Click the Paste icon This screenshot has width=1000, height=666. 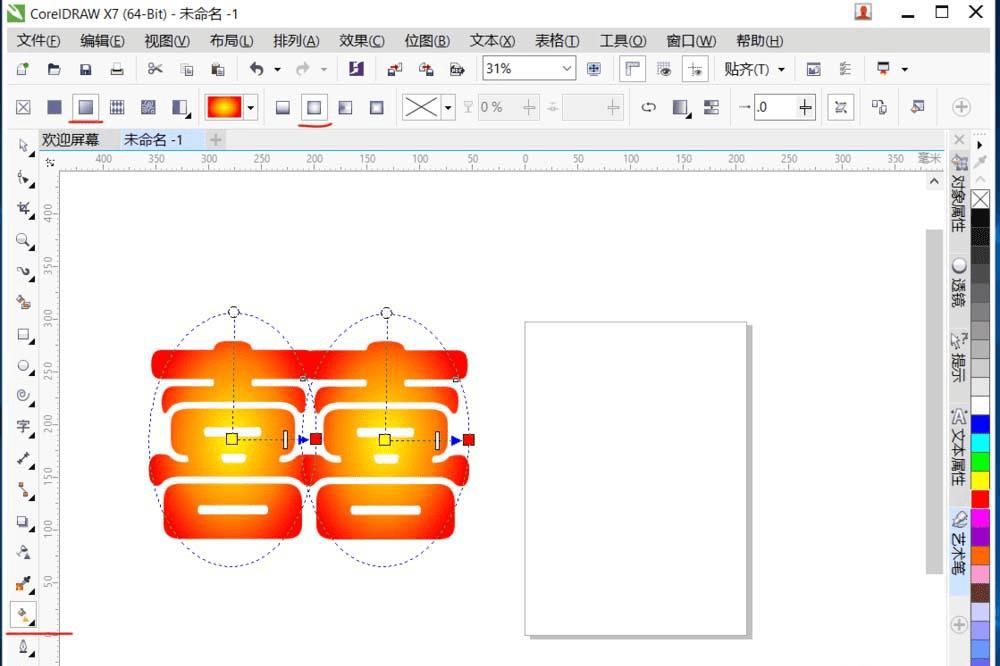point(217,69)
